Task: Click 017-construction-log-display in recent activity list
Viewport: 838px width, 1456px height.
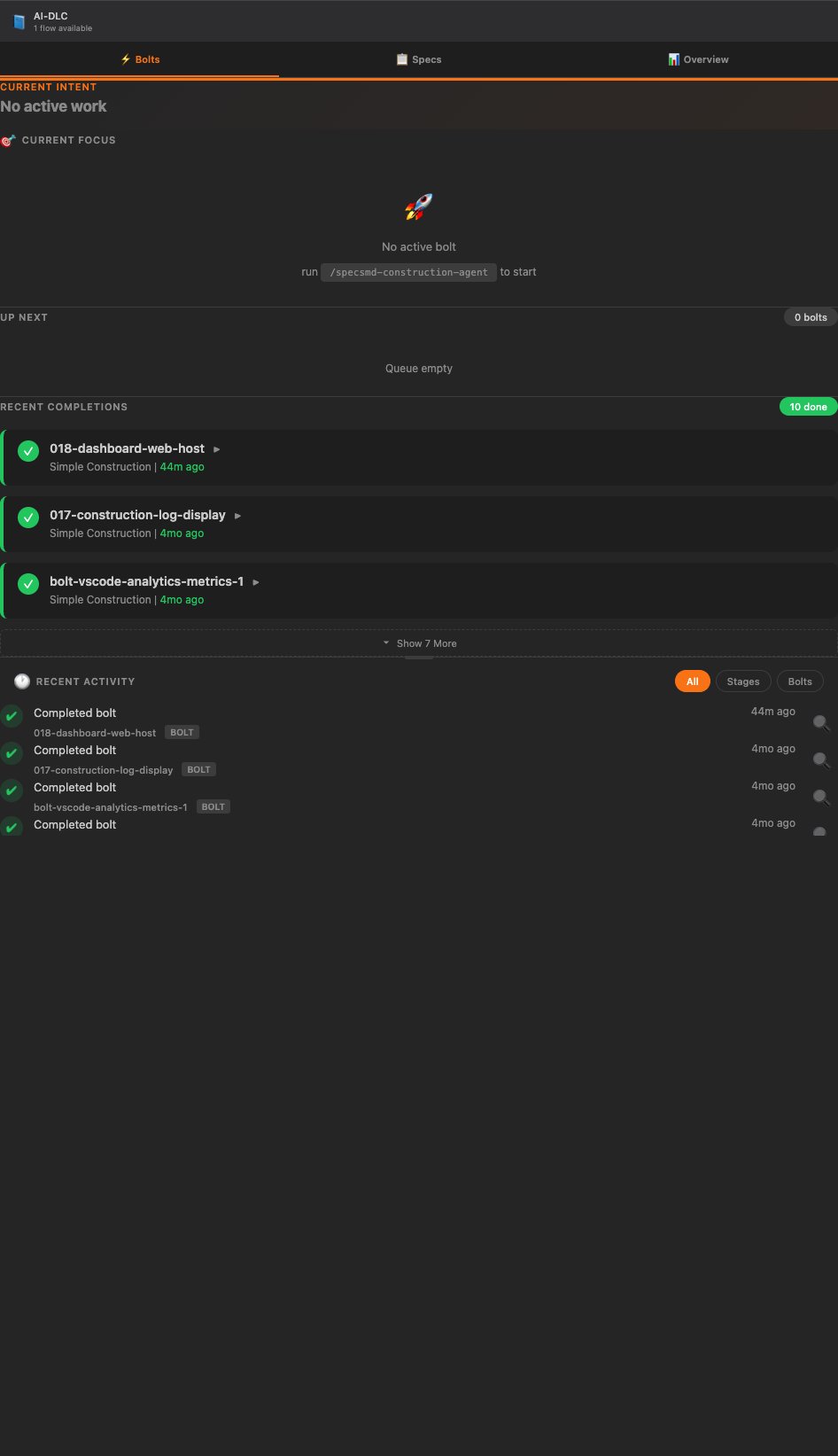Action: (x=104, y=770)
